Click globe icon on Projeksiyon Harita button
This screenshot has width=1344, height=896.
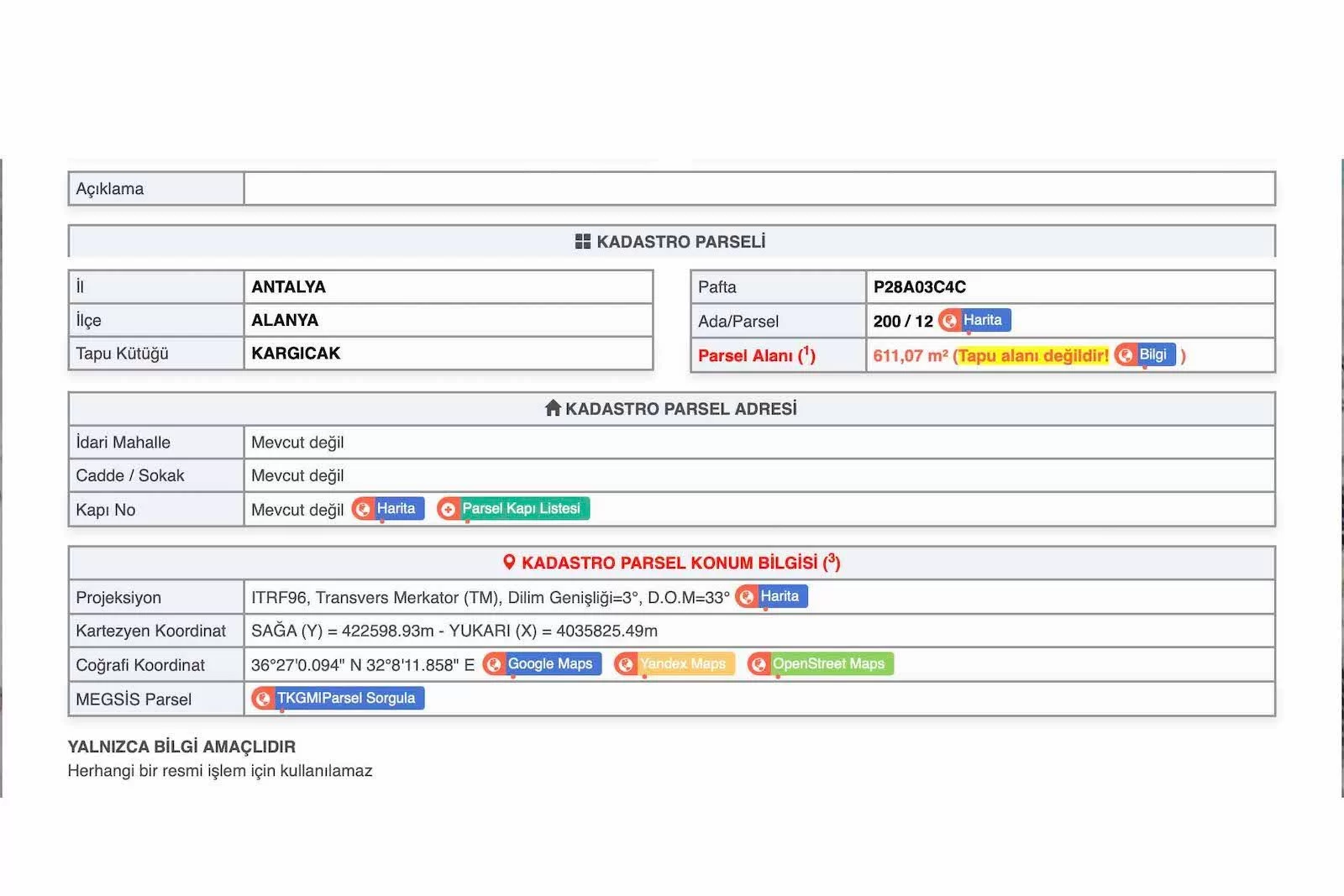coord(746,597)
